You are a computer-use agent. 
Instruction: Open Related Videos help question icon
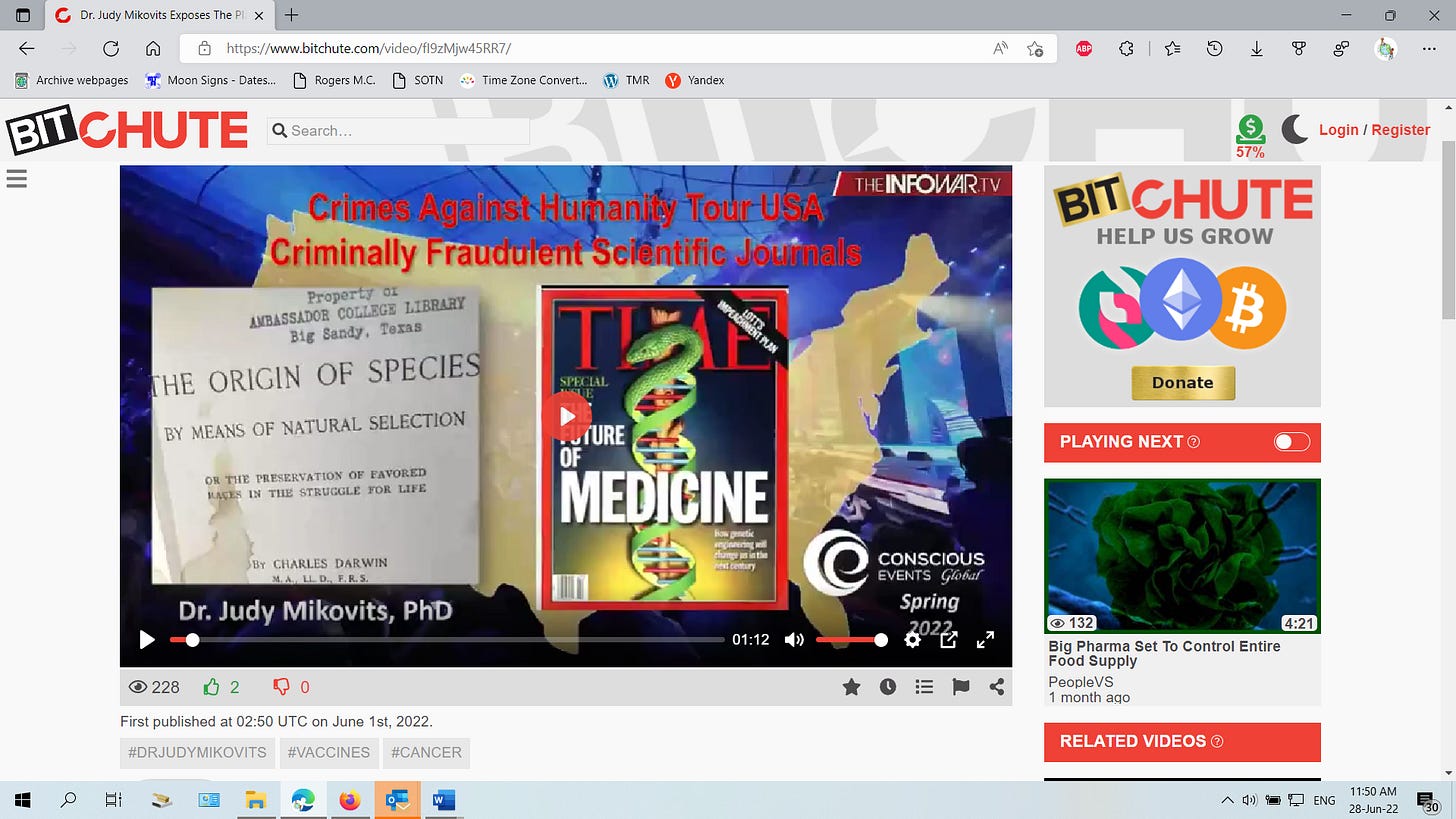1217,742
